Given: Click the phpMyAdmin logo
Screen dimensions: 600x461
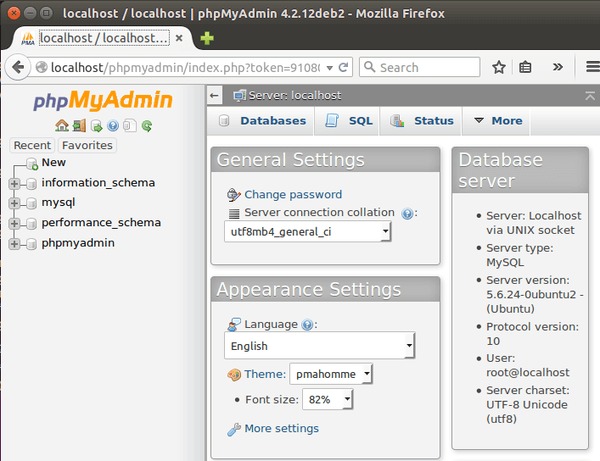Looking at the screenshot, I should point(103,100).
